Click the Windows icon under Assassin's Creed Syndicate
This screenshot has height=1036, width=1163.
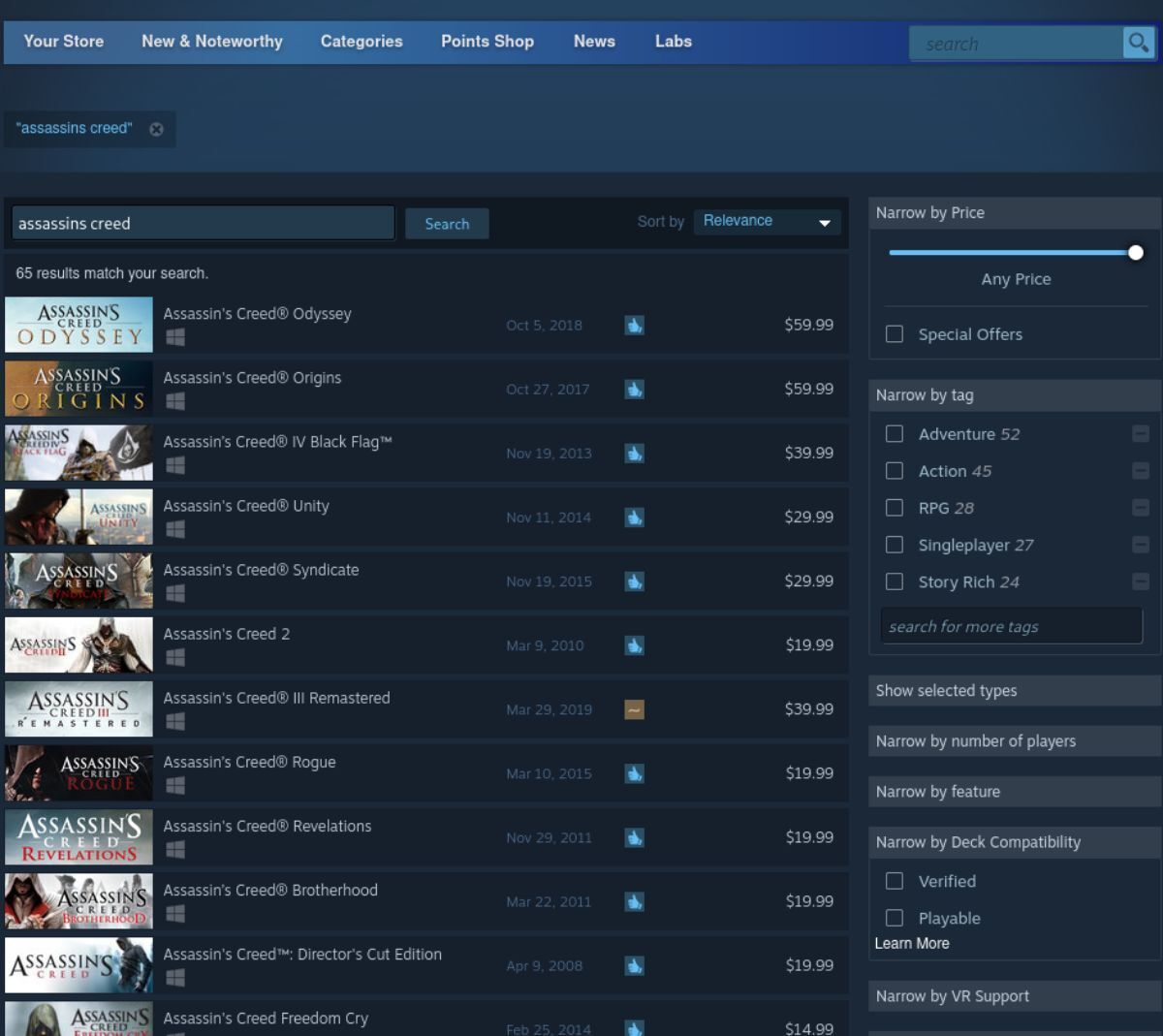point(174,593)
